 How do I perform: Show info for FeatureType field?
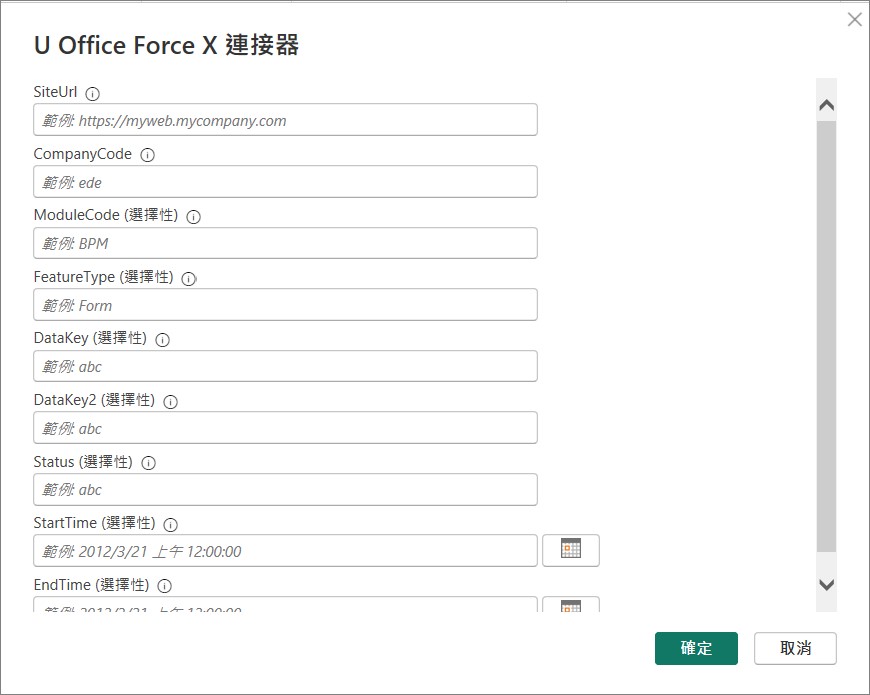pos(189,279)
